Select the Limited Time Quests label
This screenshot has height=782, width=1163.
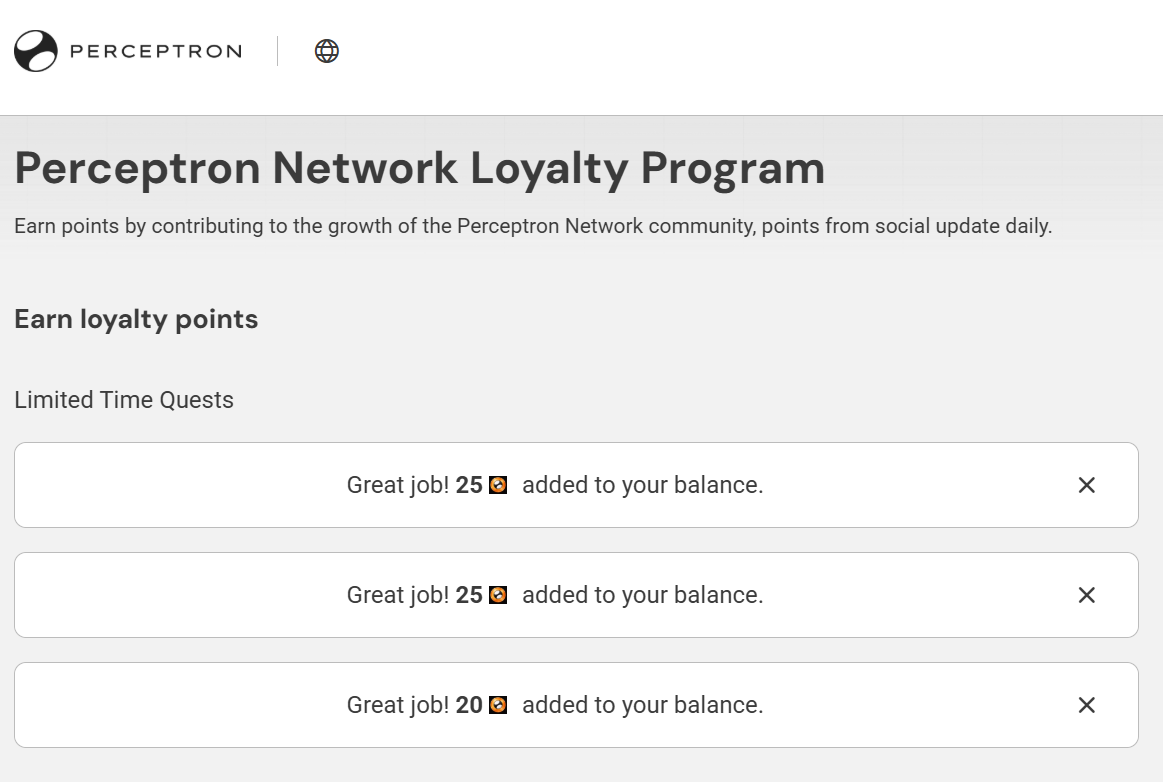[x=124, y=400]
